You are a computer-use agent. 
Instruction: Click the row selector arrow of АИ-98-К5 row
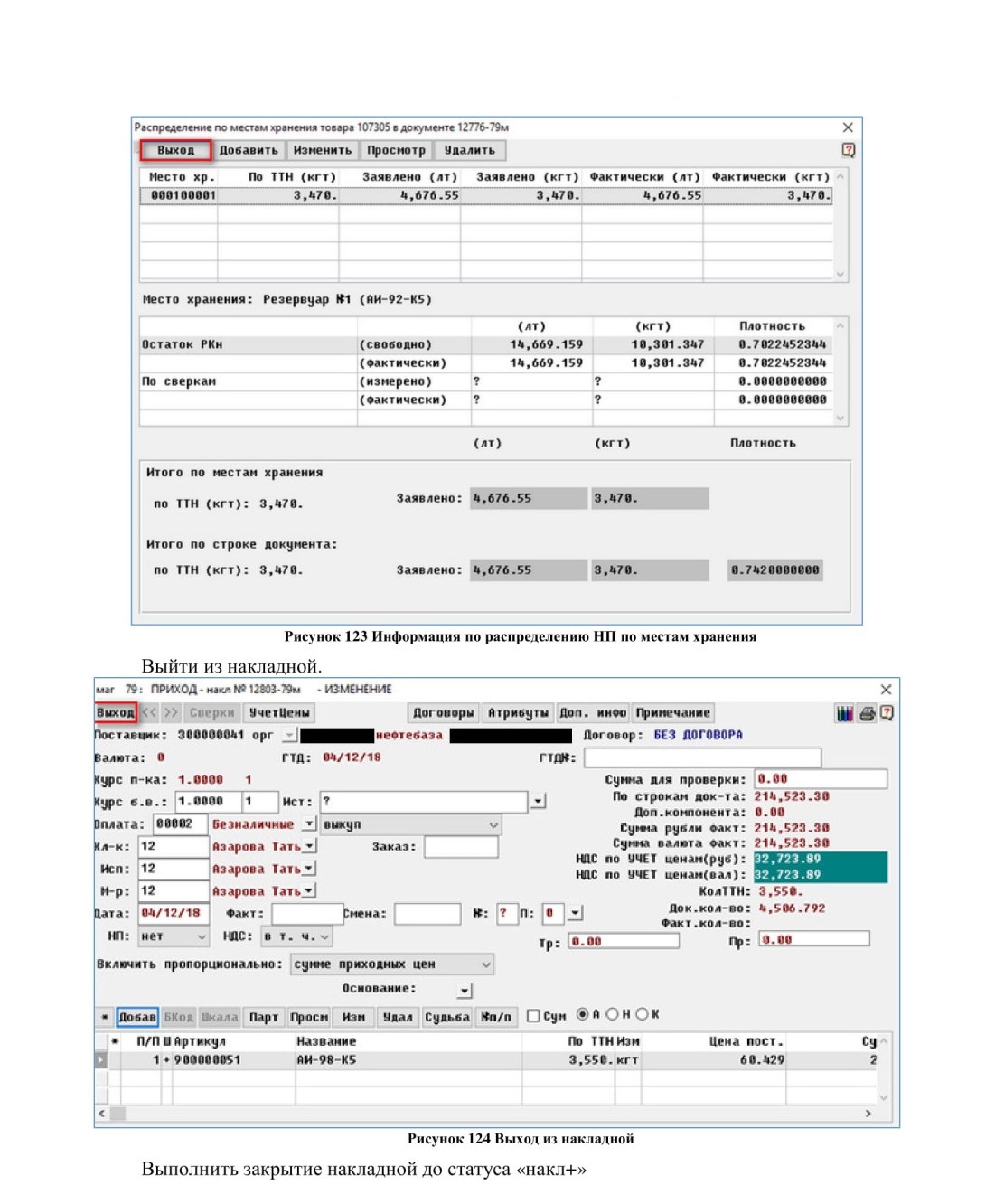[x=101, y=1059]
